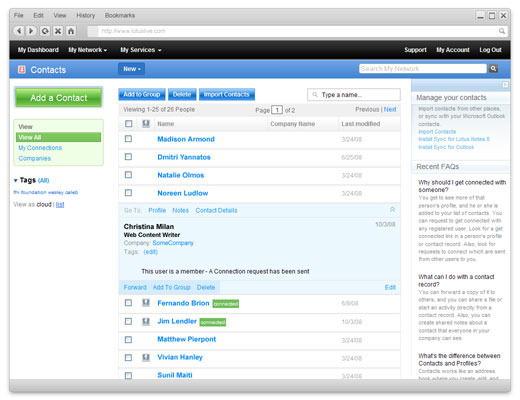
Task: Open the New dropdown button
Action: (x=131, y=69)
